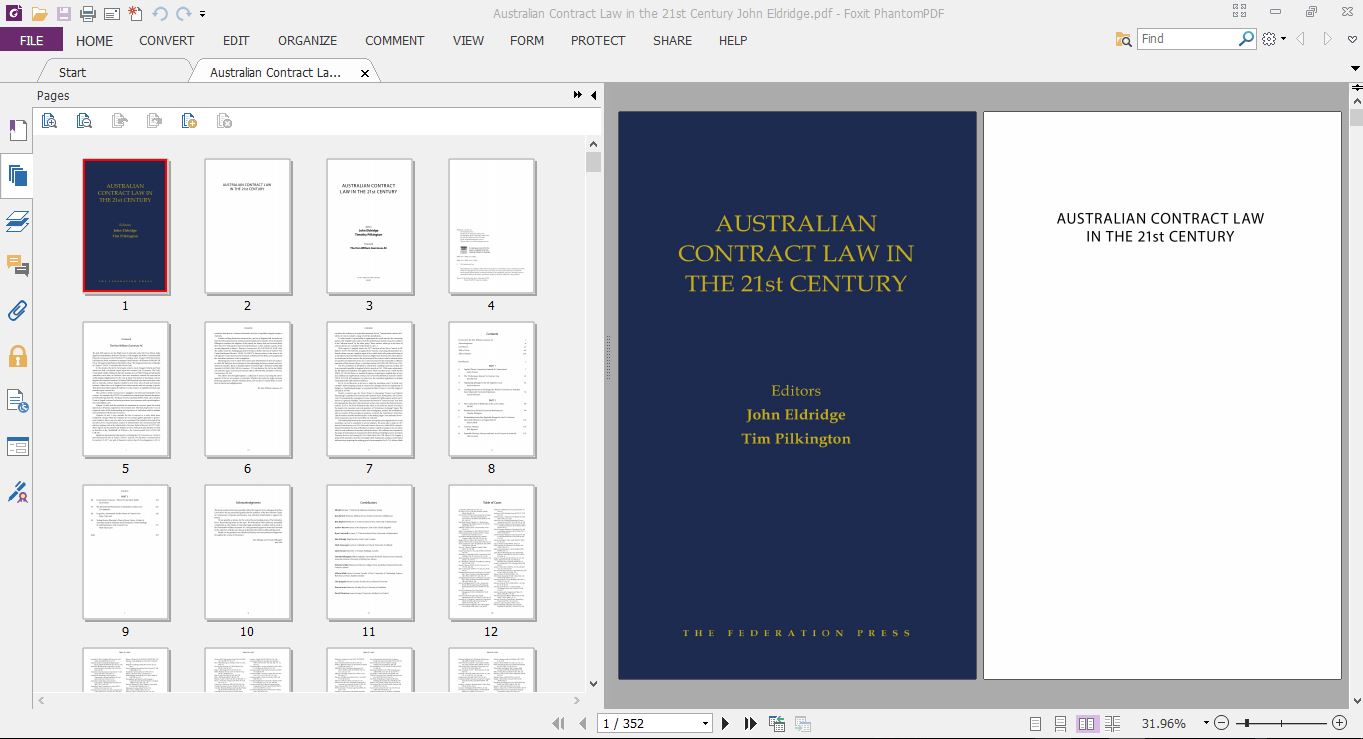The width and height of the screenshot is (1363, 739).
Task: Open the Digital Signatures panel in the sidebar
Action: (17, 492)
